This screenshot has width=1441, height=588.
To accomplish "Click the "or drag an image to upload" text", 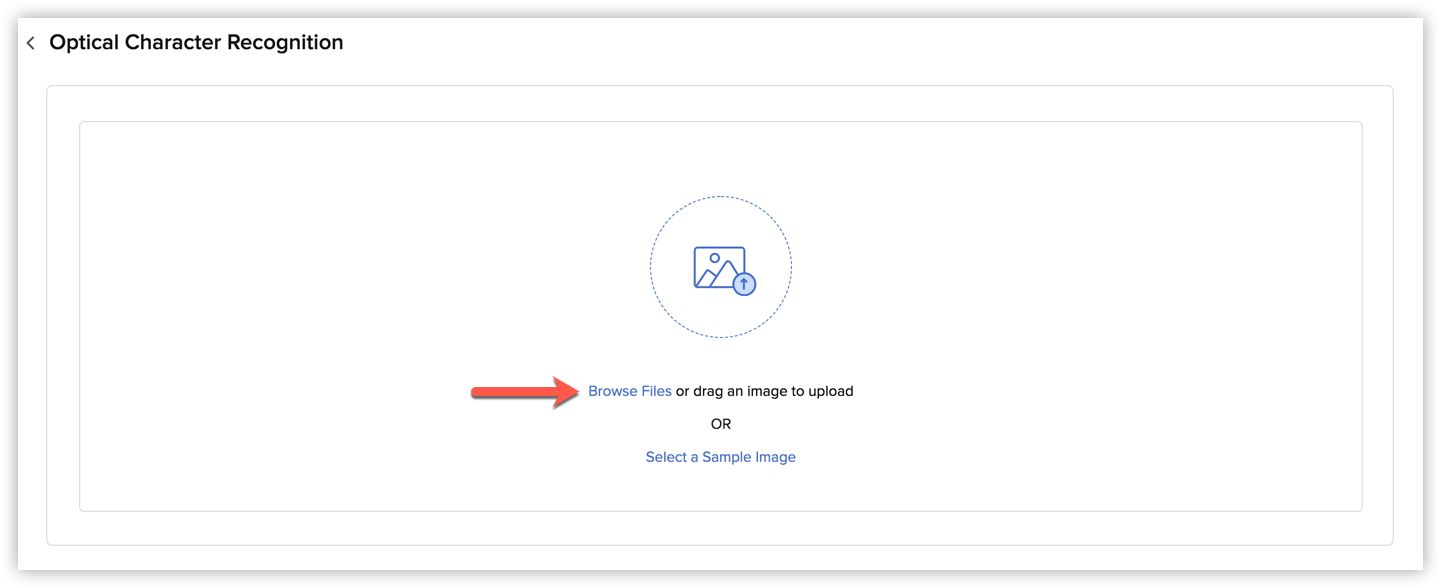I will pos(765,391).
